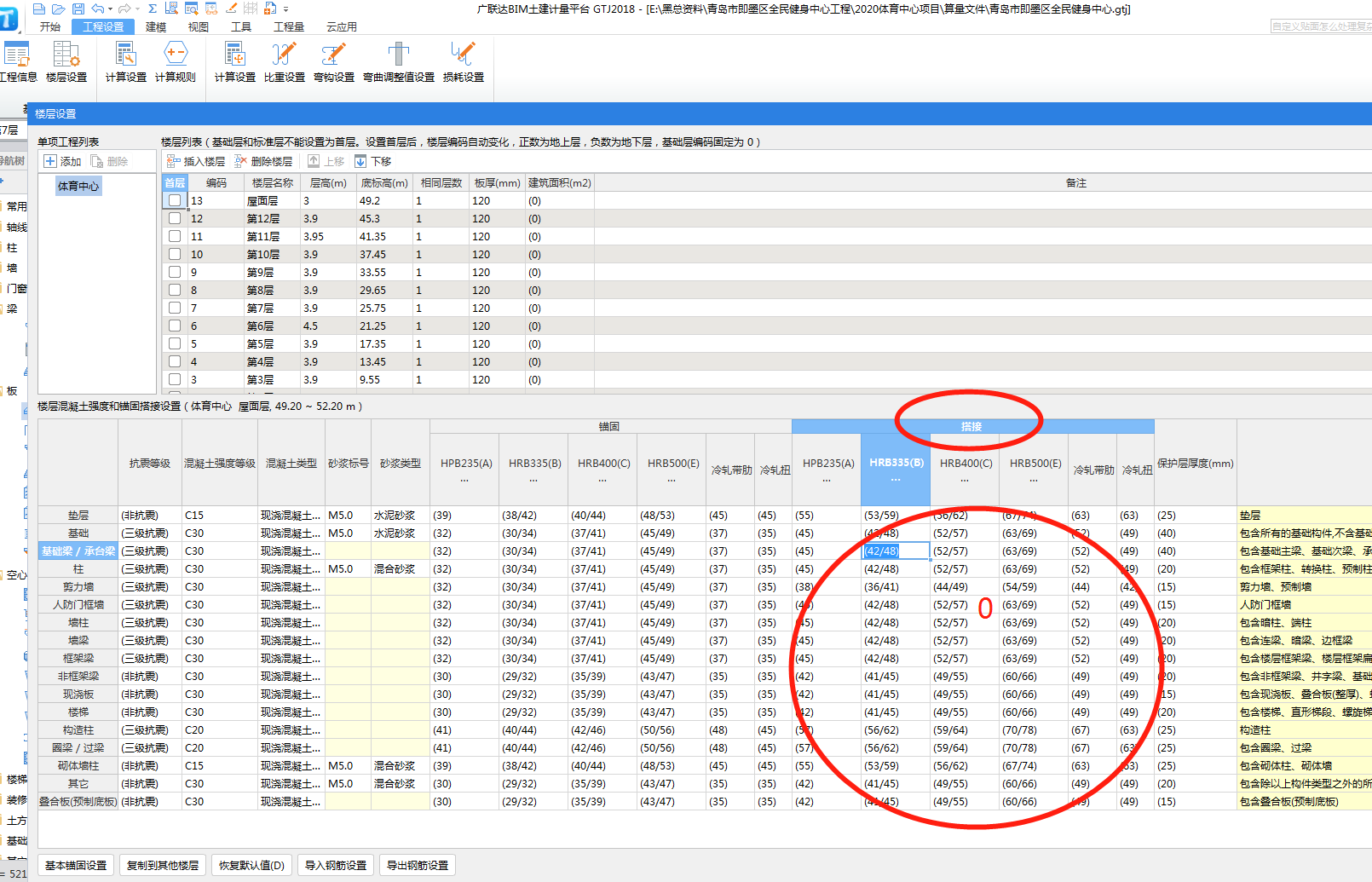Click 插入楼层 to insert a floor

pos(196,161)
